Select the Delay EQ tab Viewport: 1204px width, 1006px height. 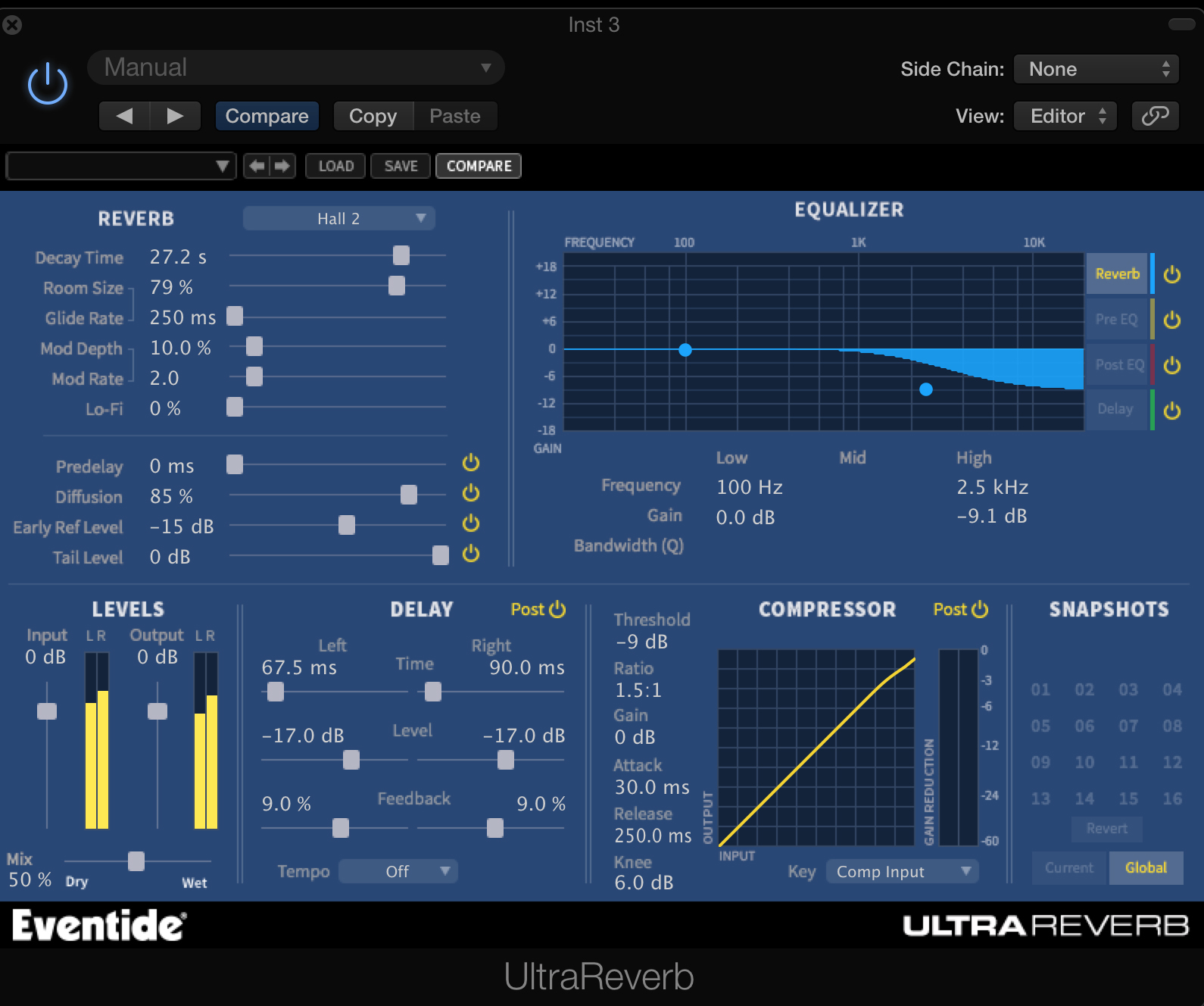point(1118,409)
